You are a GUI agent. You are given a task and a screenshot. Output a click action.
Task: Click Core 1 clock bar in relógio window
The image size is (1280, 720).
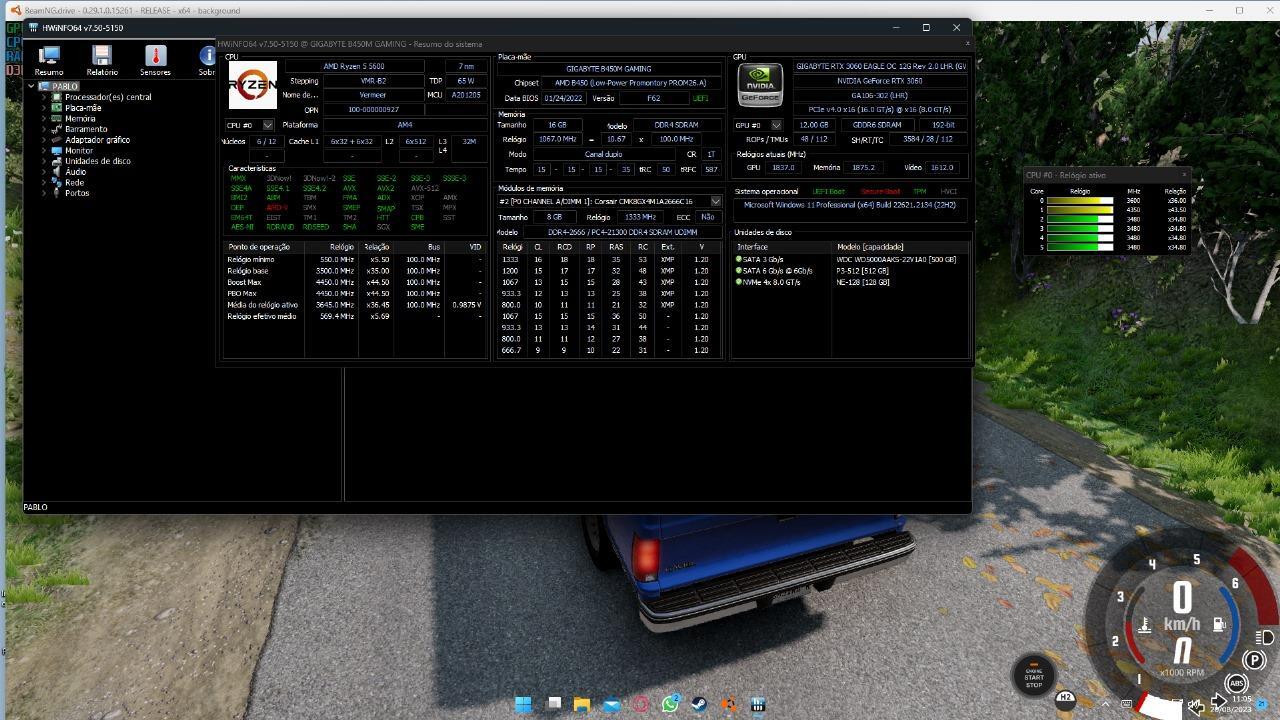pos(1079,210)
